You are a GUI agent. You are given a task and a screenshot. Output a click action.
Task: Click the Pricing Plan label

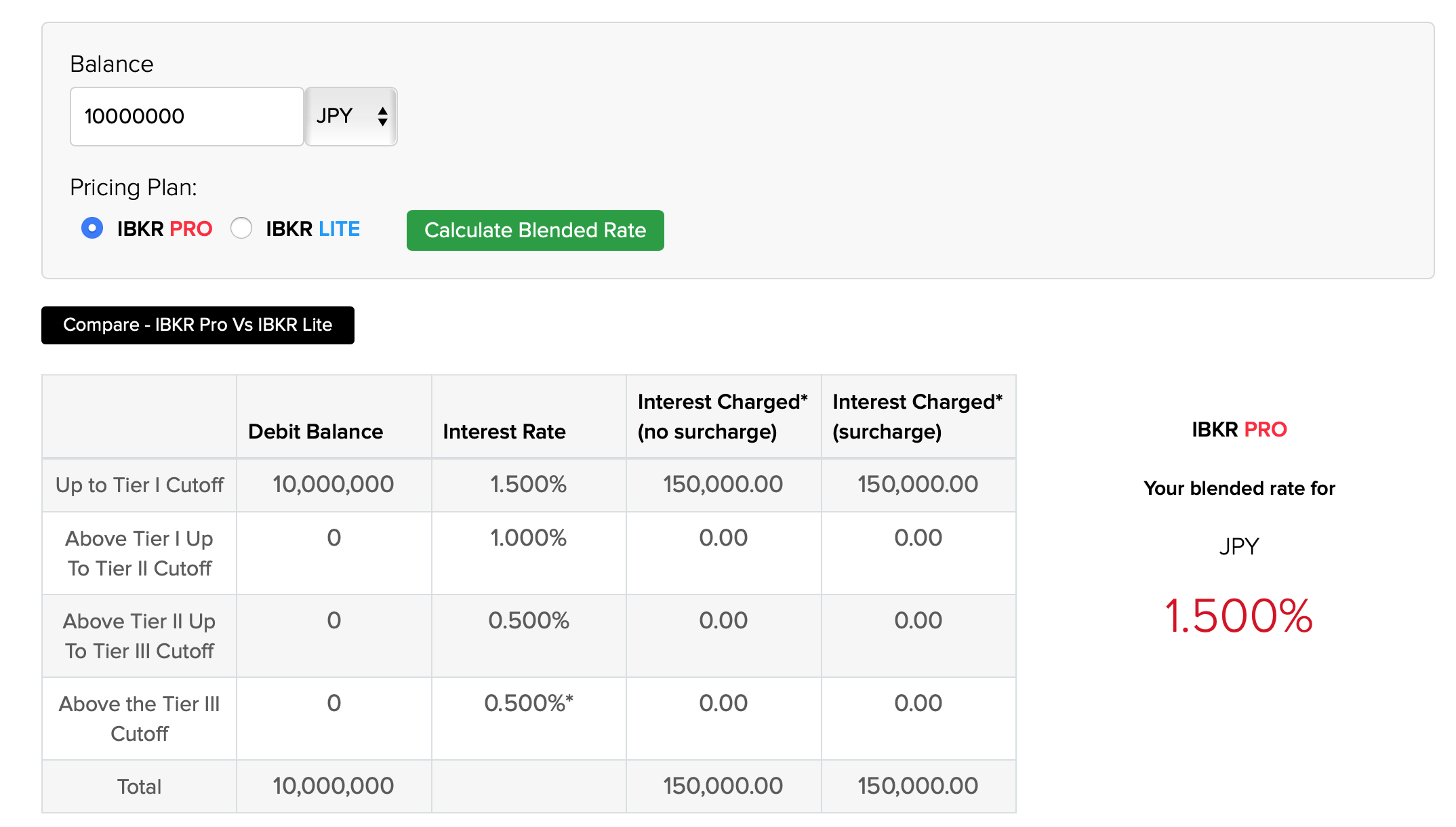click(134, 188)
